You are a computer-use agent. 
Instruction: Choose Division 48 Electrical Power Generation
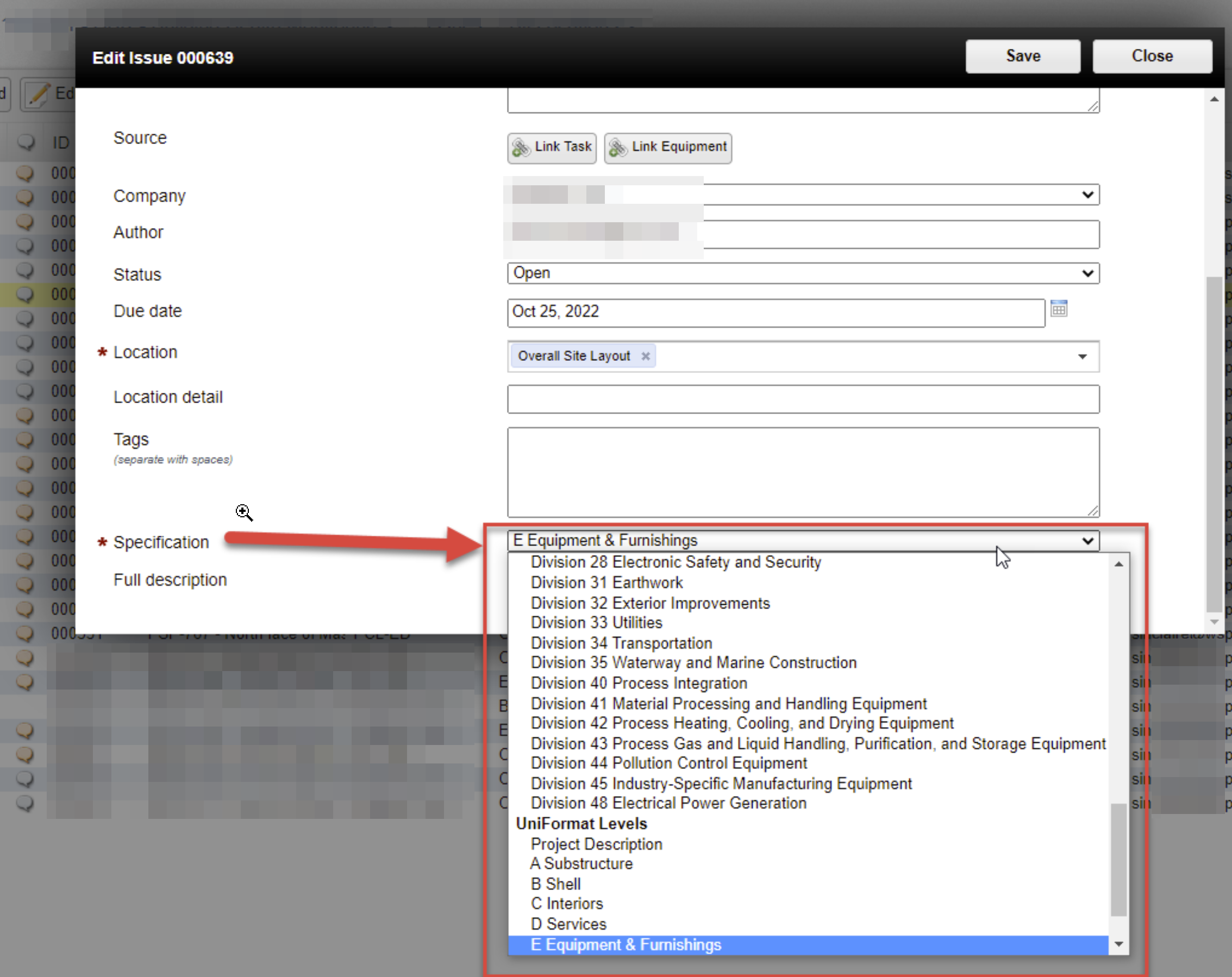668,803
